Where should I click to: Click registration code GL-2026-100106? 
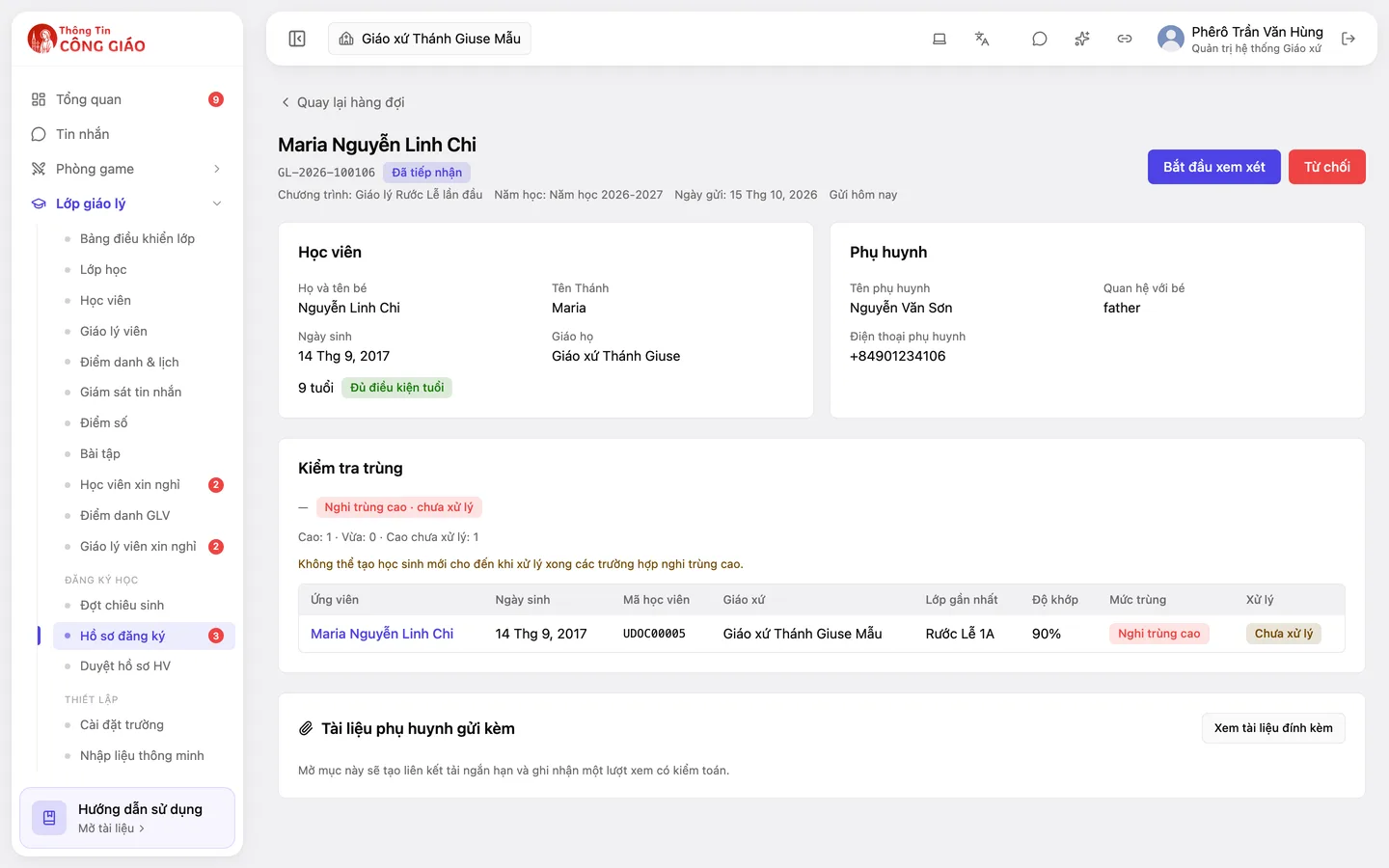(x=326, y=173)
